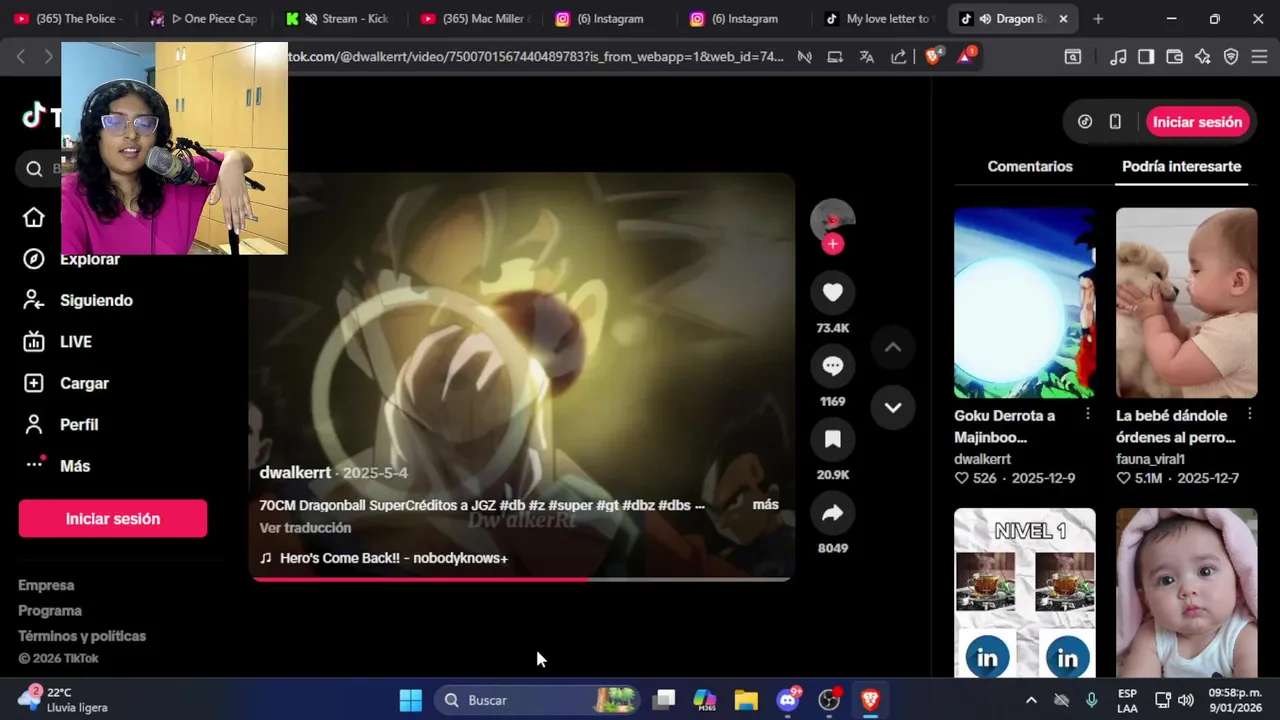1280x720 pixels.
Task: Open the Brave VPN shield icon
Action: pyautogui.click(x=1231, y=57)
